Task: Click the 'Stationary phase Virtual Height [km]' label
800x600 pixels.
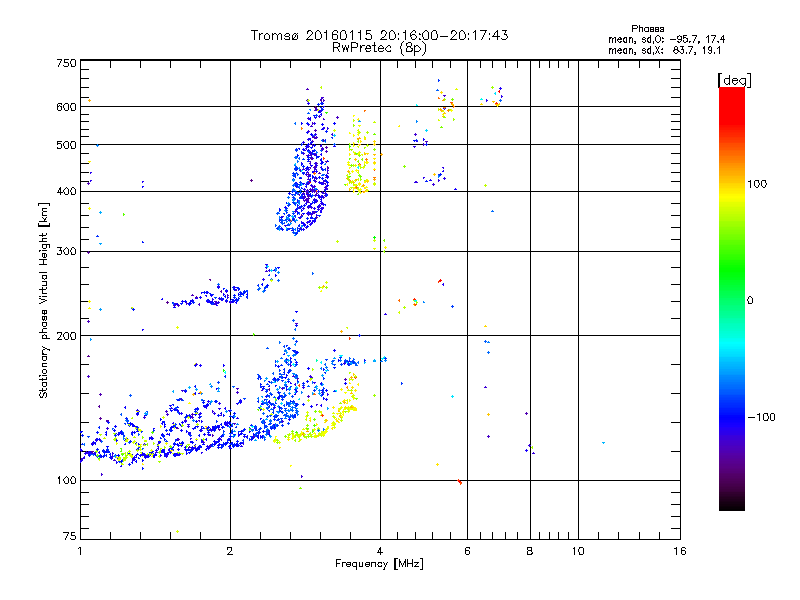Action: coord(44,301)
